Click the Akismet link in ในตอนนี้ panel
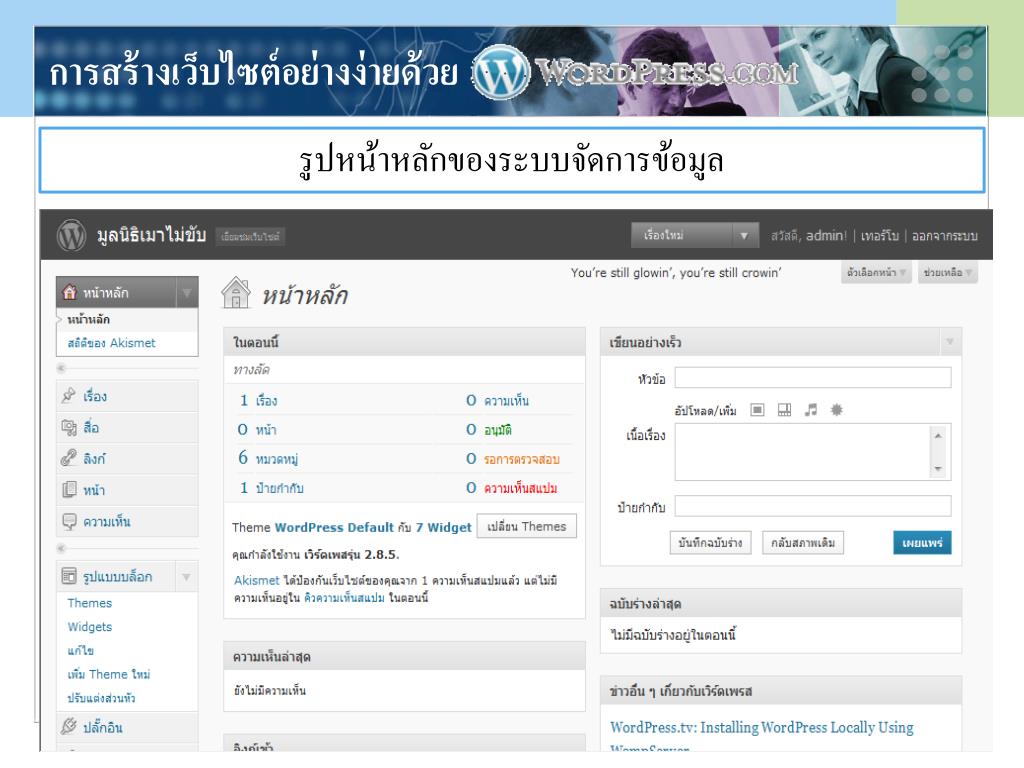 257,580
